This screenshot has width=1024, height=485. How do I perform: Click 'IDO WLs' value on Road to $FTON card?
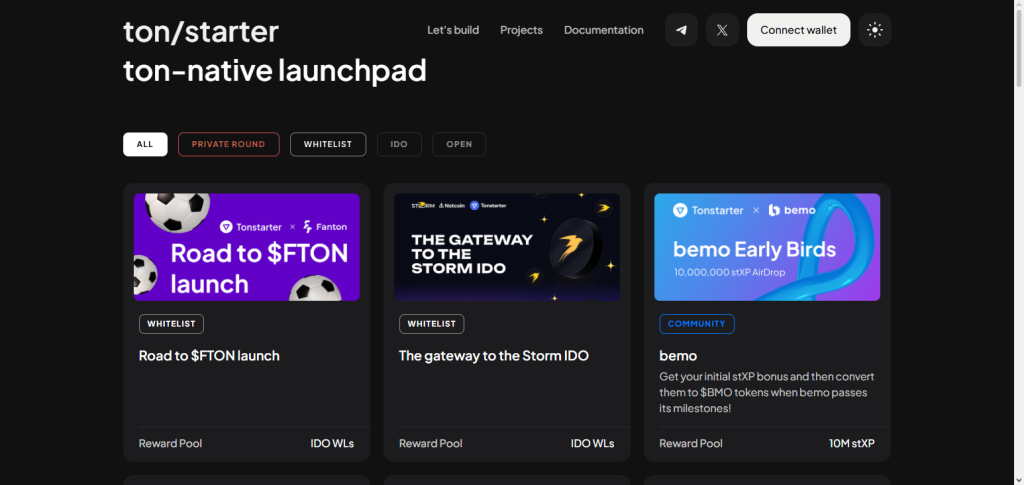point(332,443)
